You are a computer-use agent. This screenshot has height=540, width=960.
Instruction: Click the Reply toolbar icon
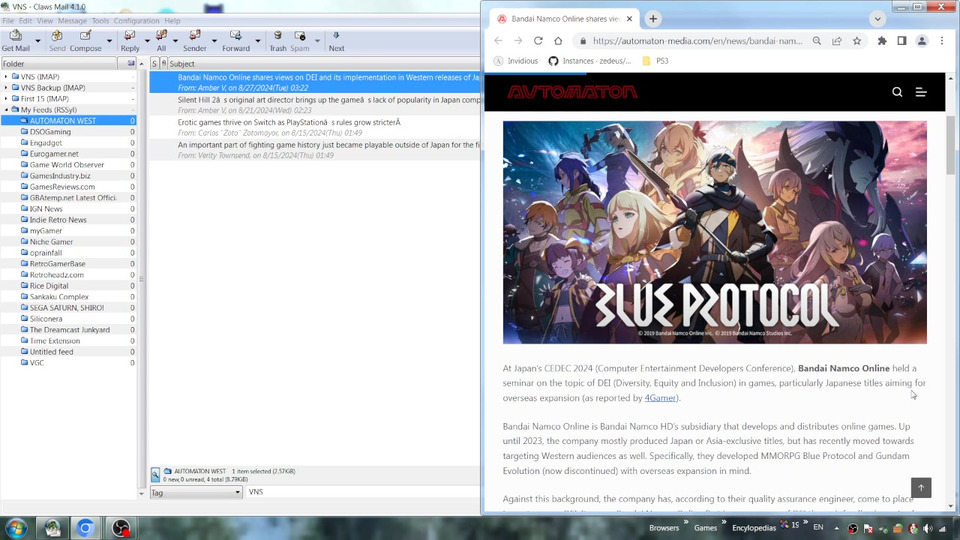click(130, 41)
